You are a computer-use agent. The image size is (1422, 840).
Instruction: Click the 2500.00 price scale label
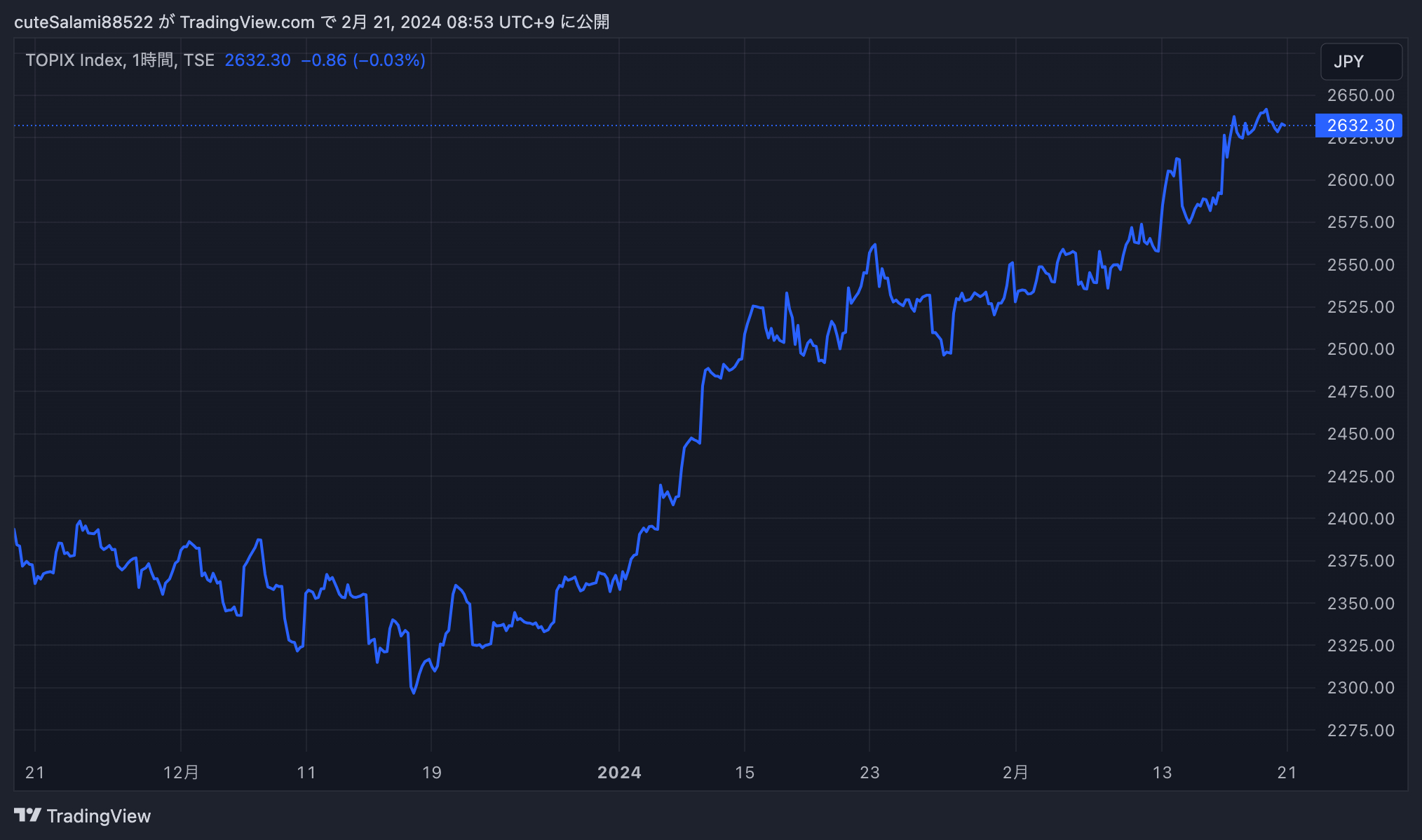coord(1360,349)
